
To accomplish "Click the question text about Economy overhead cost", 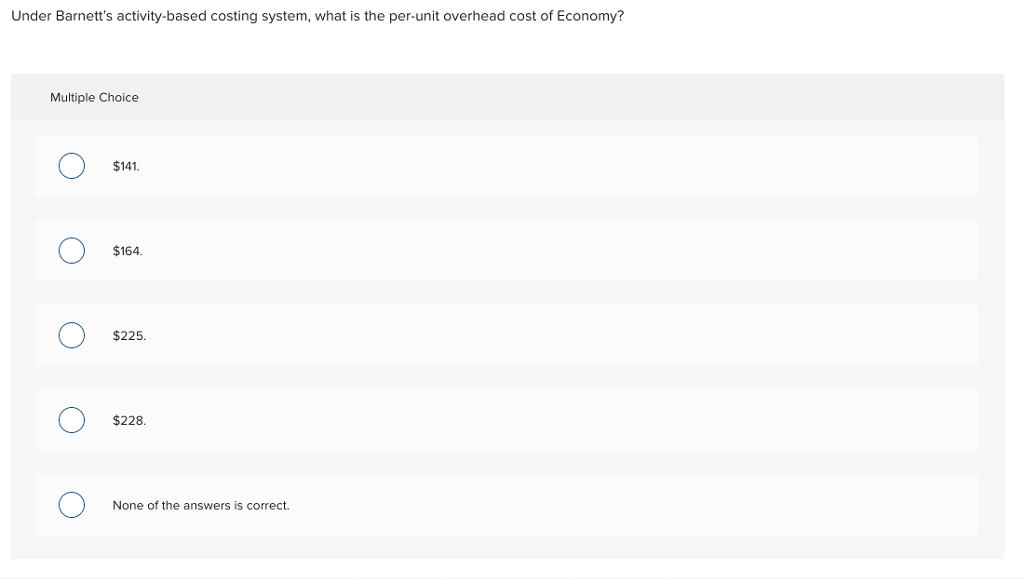I will (317, 15).
